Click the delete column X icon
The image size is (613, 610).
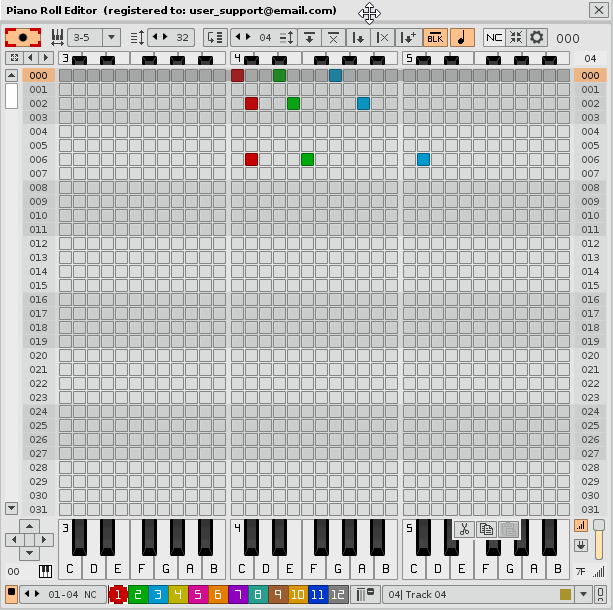[382, 38]
